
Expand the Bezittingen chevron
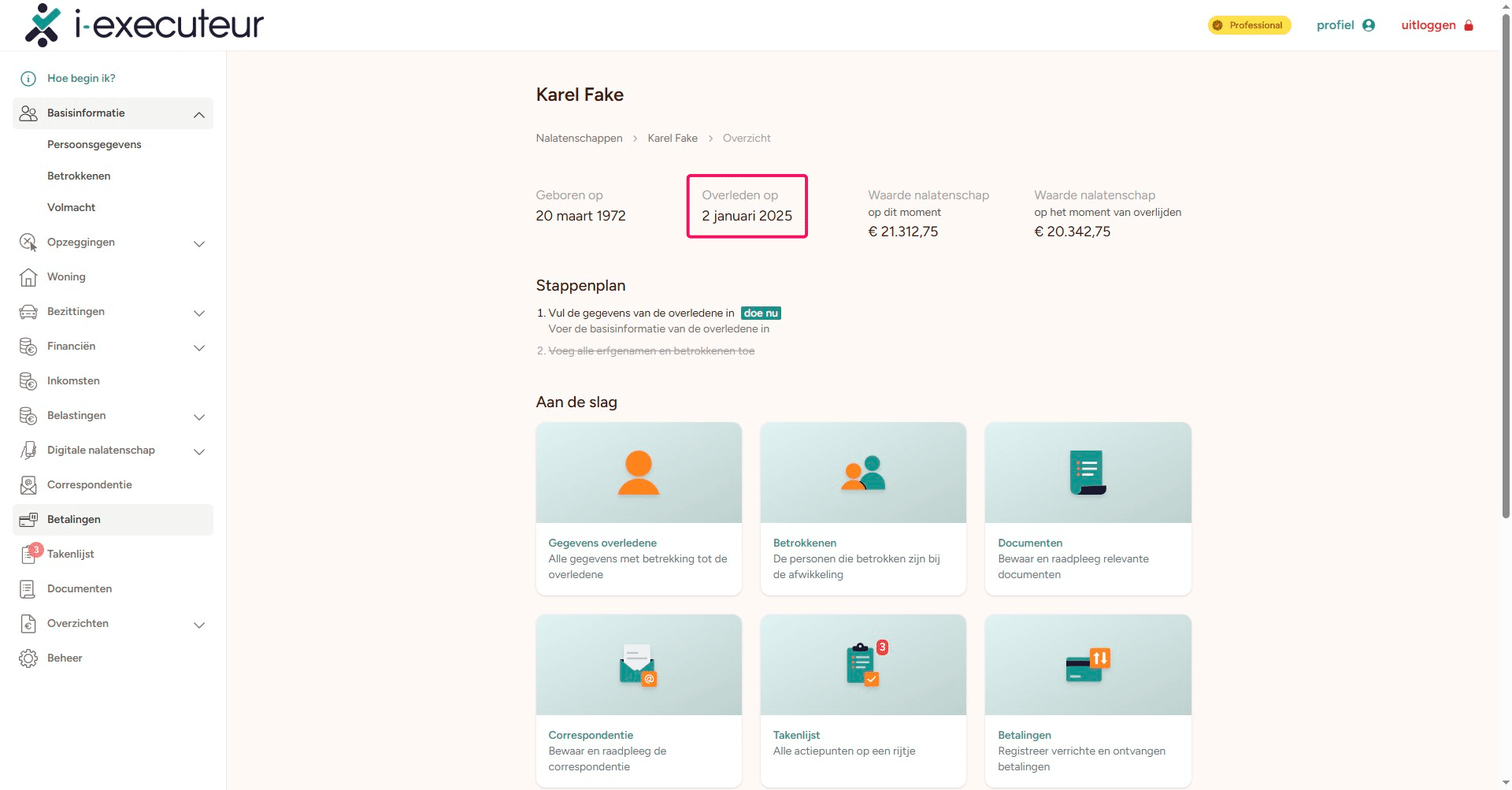[x=199, y=313]
